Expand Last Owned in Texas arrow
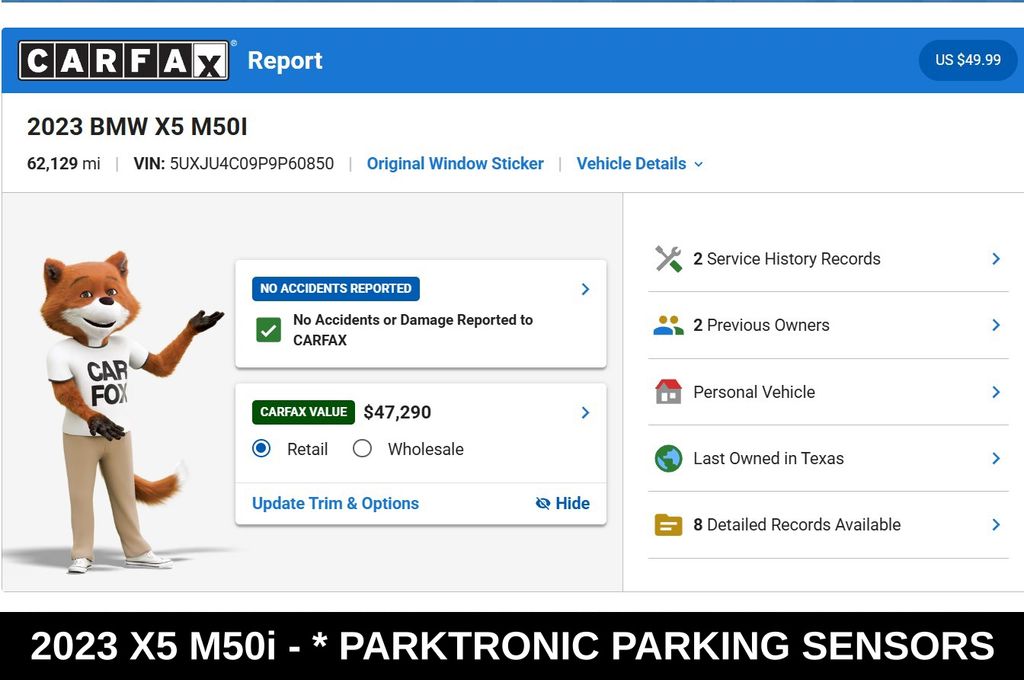Screen dimensions: 1024x680 pyautogui.click(x=996, y=459)
